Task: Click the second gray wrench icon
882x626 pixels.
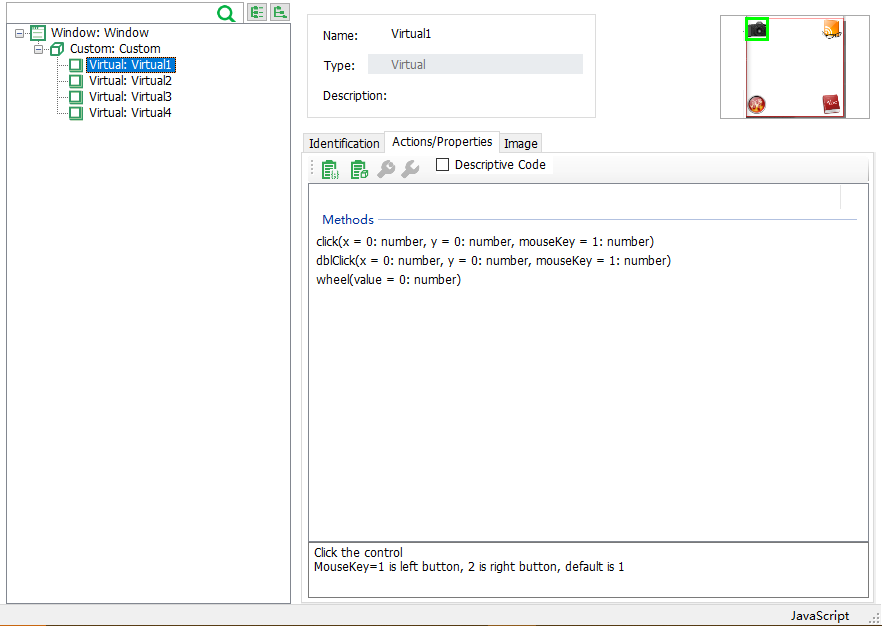Action: pos(410,170)
